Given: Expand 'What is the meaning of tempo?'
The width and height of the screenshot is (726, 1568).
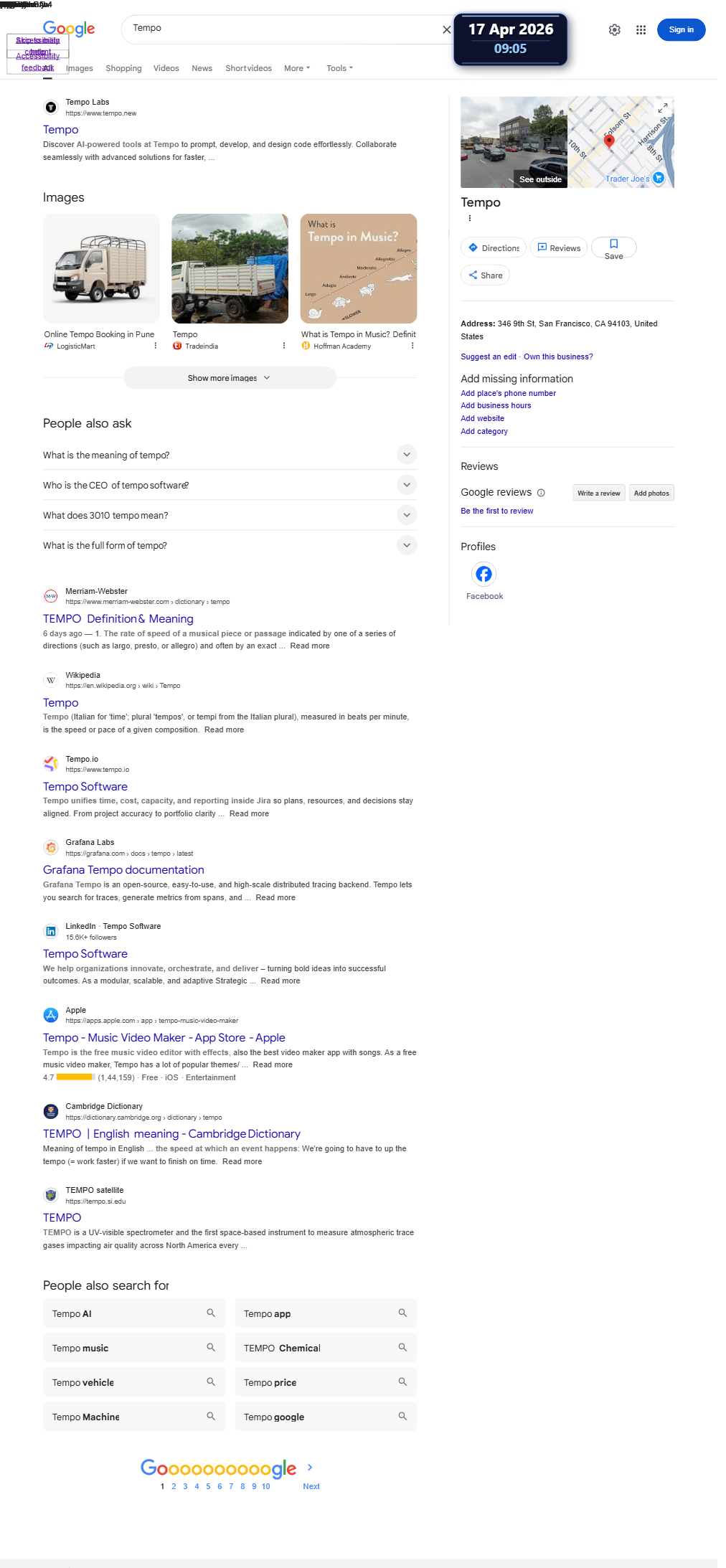Looking at the screenshot, I should (x=230, y=455).
